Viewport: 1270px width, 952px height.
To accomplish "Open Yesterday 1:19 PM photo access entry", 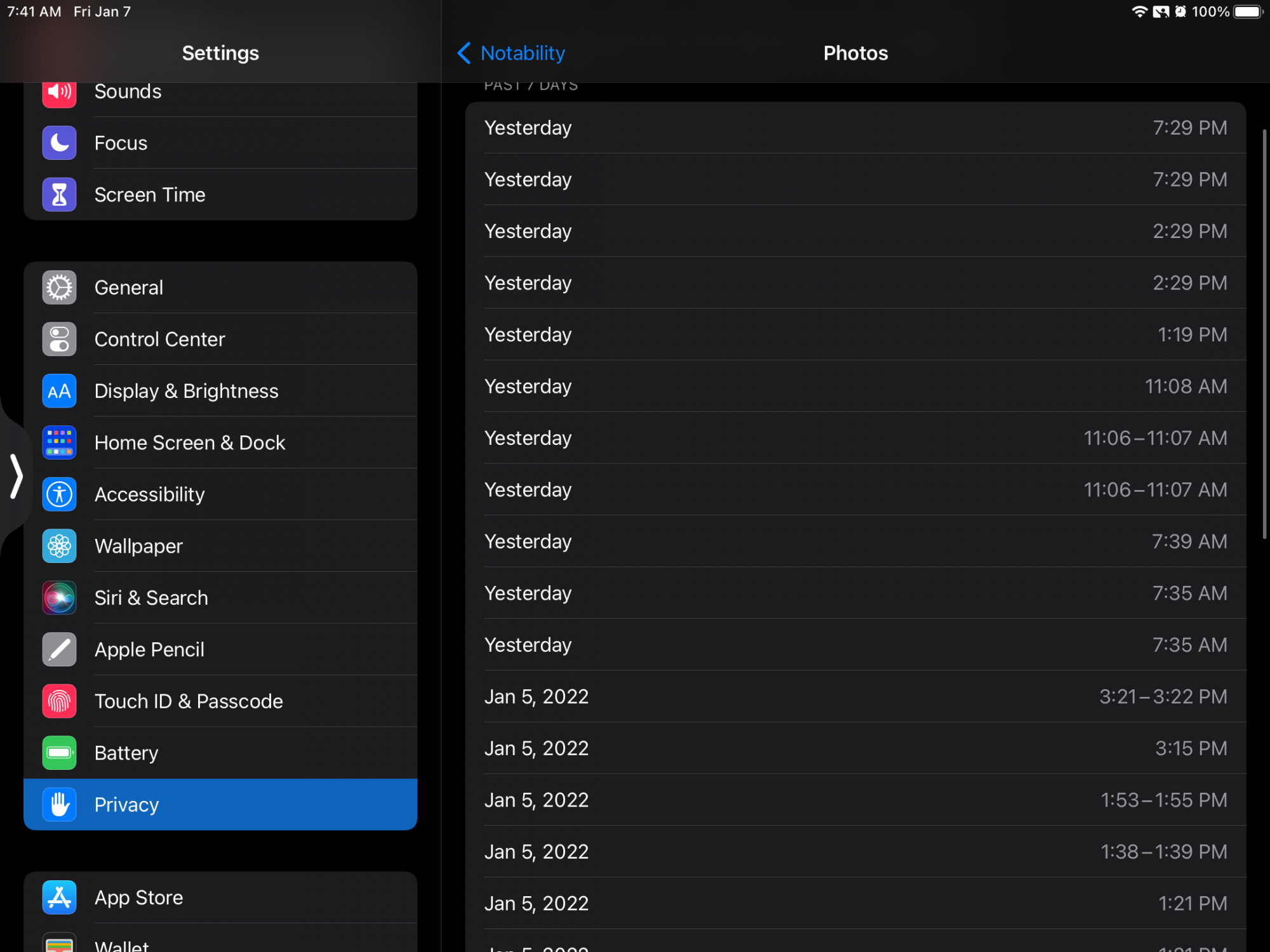I will 855,334.
